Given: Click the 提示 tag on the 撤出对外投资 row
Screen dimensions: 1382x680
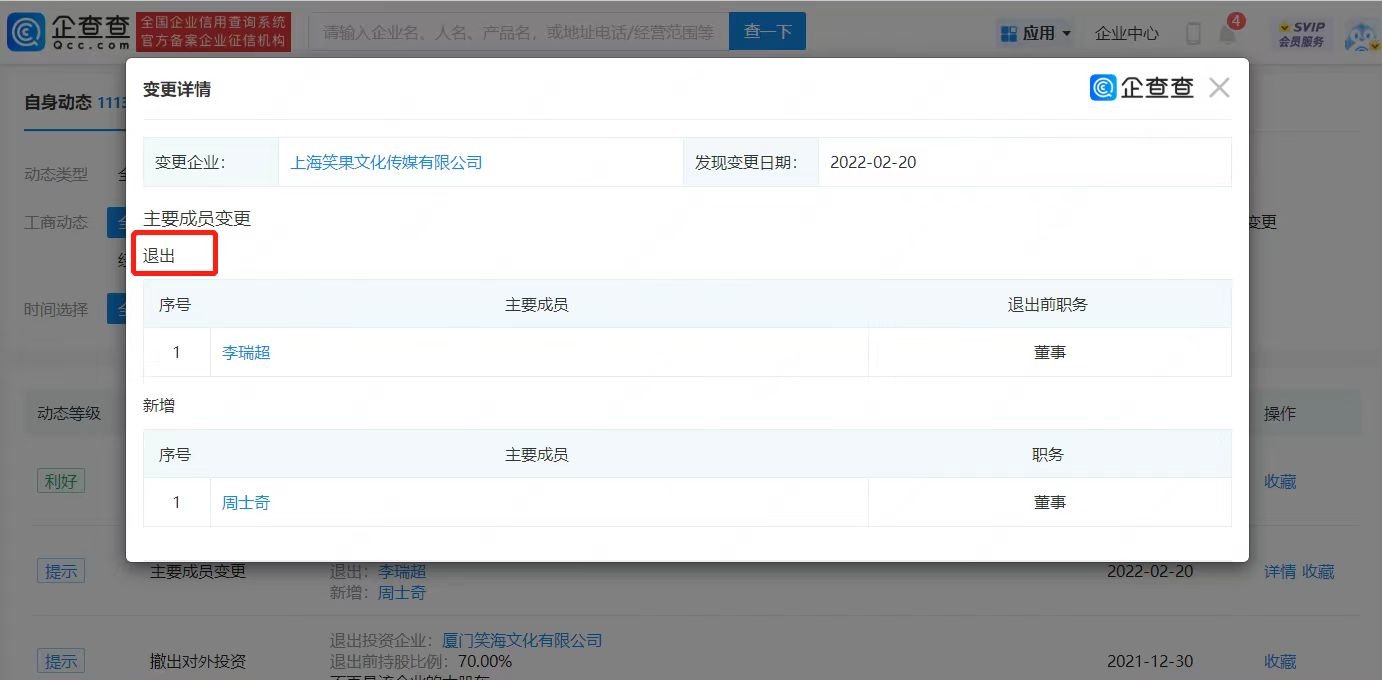Looking at the screenshot, I should (61, 661).
